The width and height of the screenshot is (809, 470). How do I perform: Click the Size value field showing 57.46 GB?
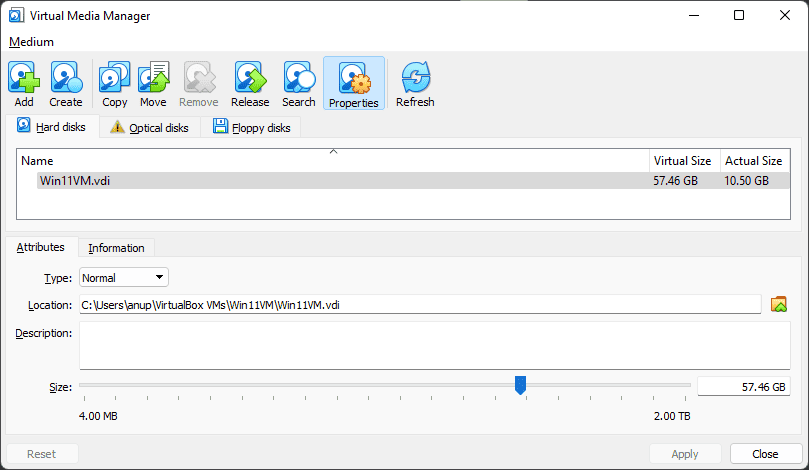click(743, 386)
